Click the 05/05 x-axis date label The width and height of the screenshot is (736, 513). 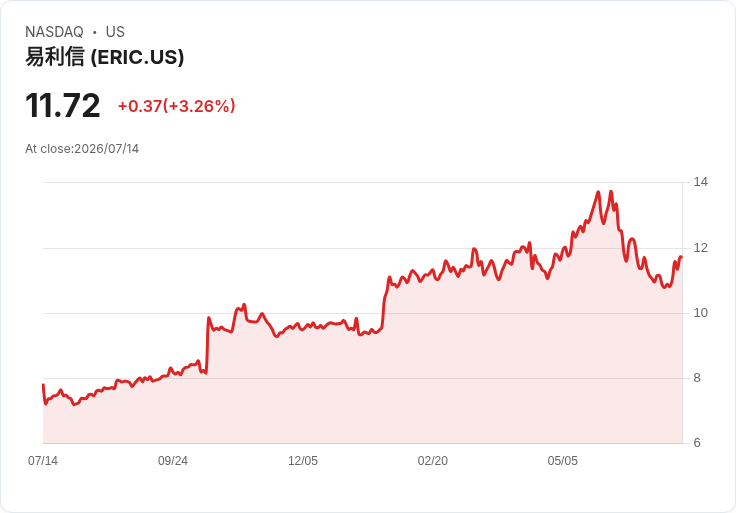coord(563,461)
